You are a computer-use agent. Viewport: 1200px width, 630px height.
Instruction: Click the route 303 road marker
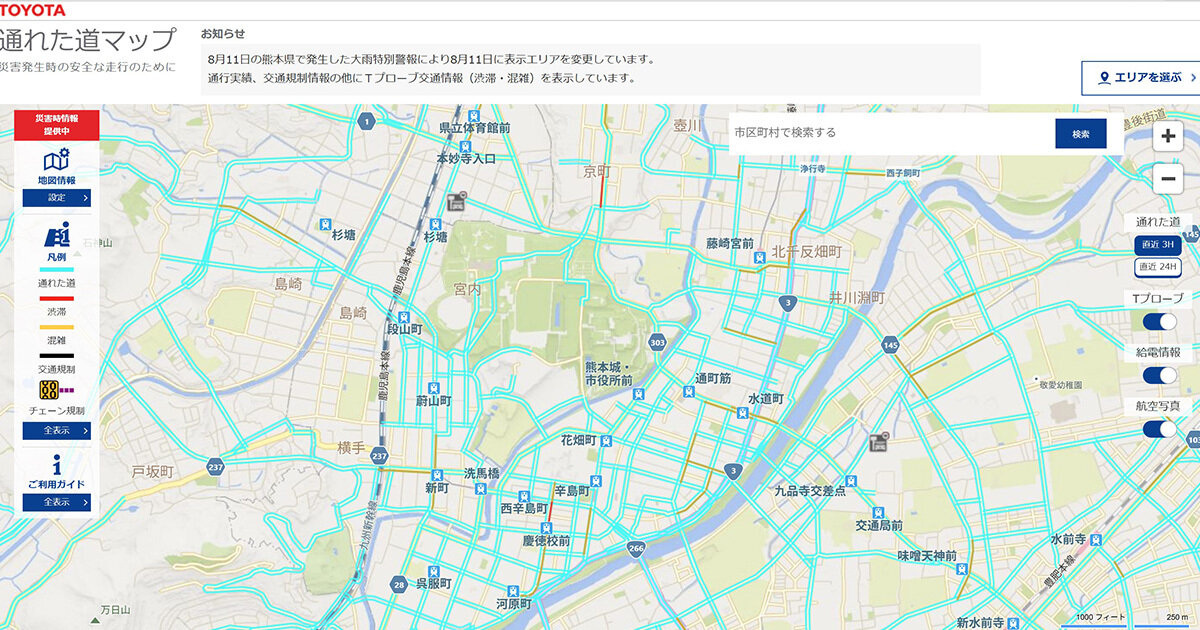coord(656,342)
